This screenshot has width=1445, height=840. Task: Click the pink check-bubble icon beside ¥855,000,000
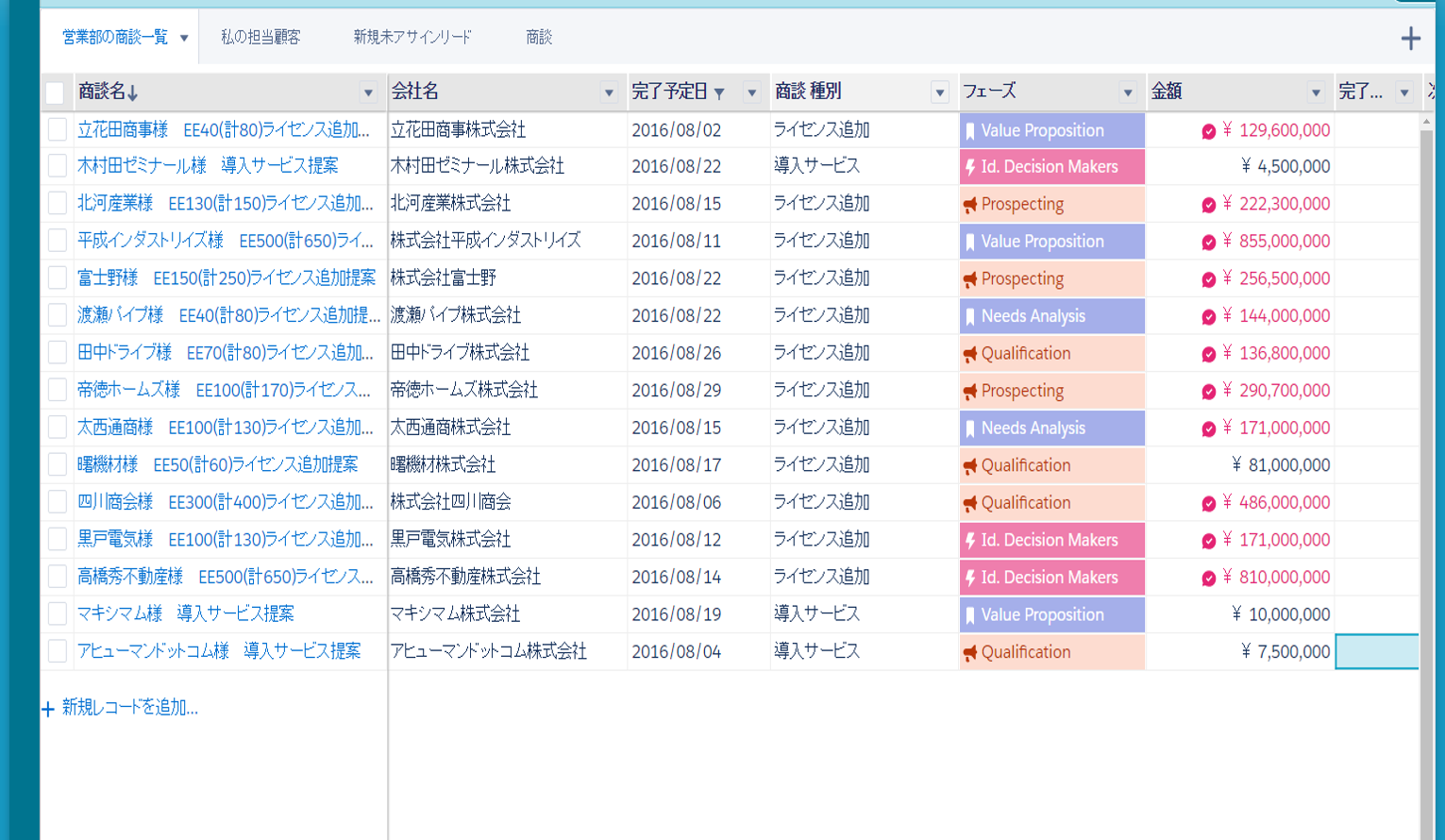[x=1211, y=242]
